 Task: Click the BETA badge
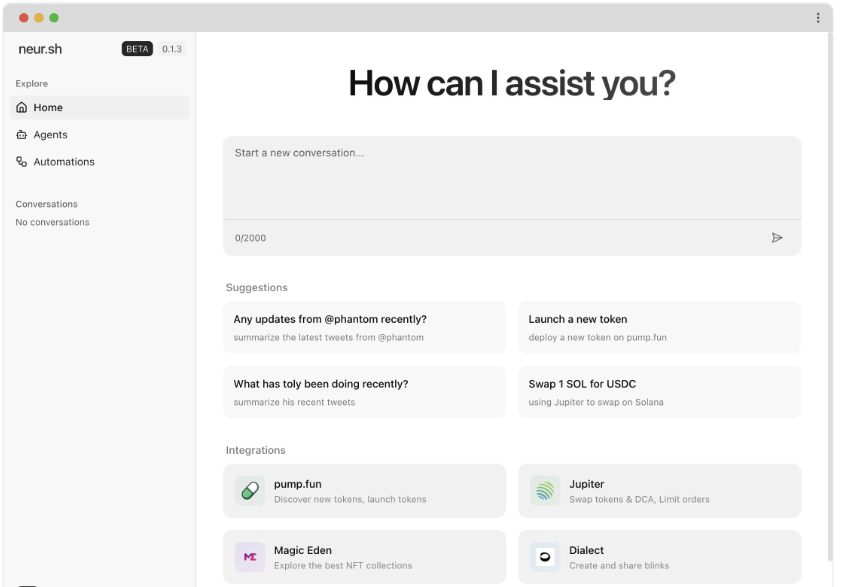137,49
